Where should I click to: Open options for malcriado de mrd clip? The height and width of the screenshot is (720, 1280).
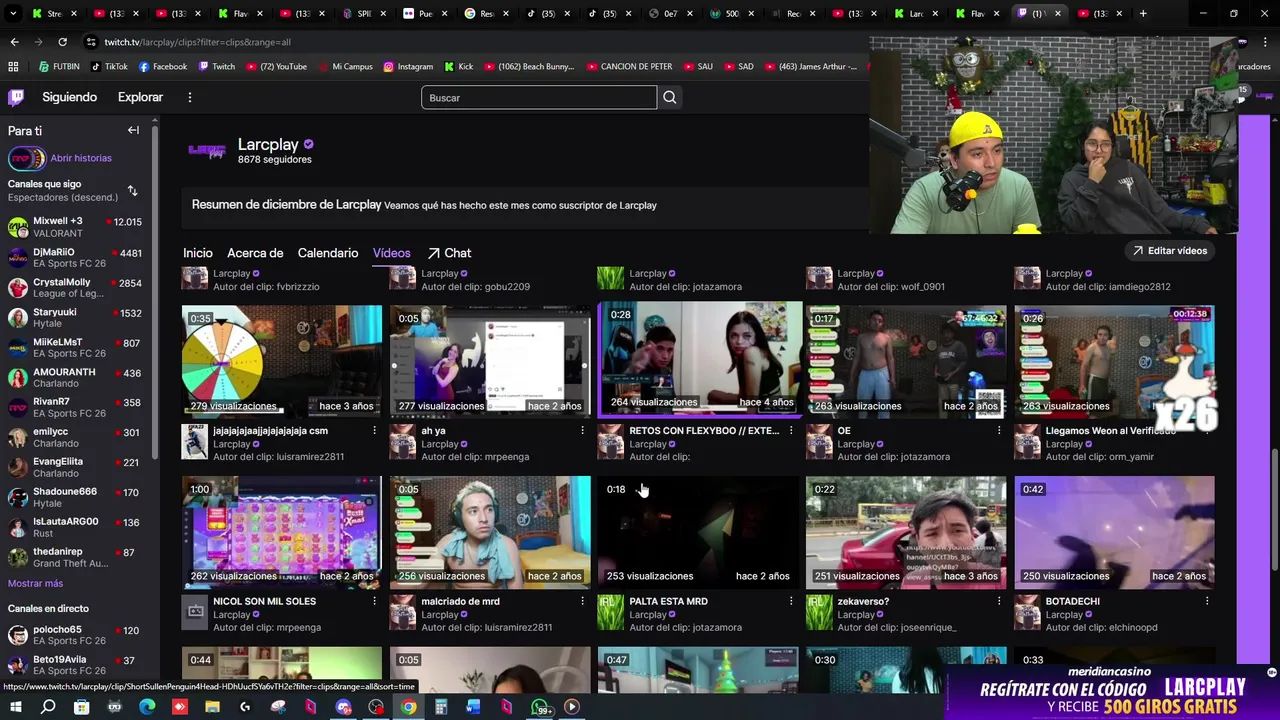[582, 601]
